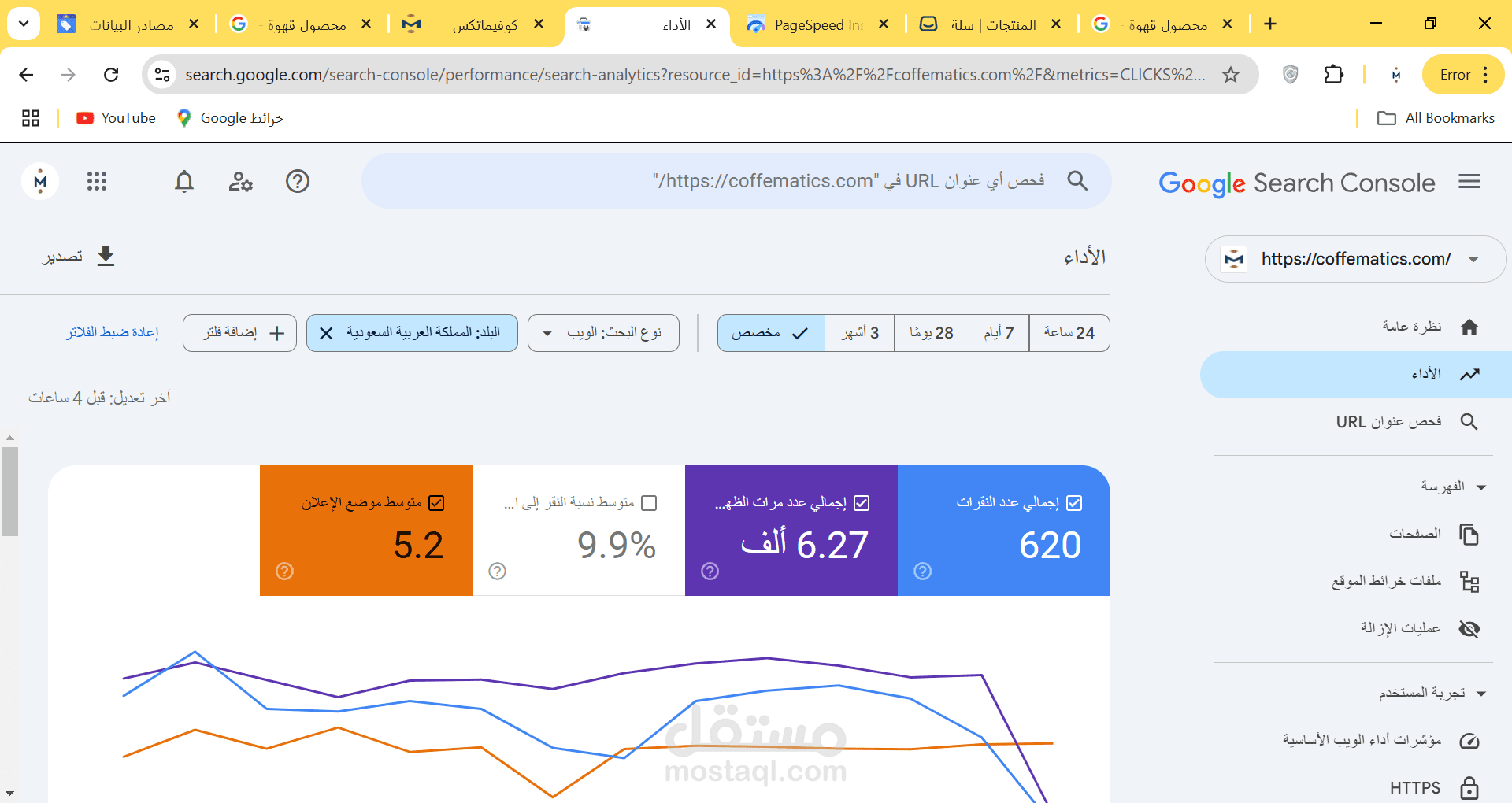Close the PageSpeed Insights tab

point(884,24)
